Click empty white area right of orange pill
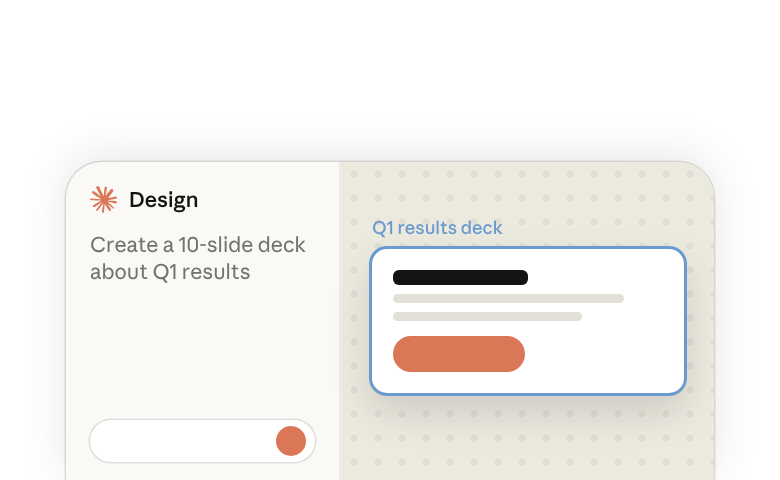Viewport: 780px width, 480px height. click(x=602, y=354)
